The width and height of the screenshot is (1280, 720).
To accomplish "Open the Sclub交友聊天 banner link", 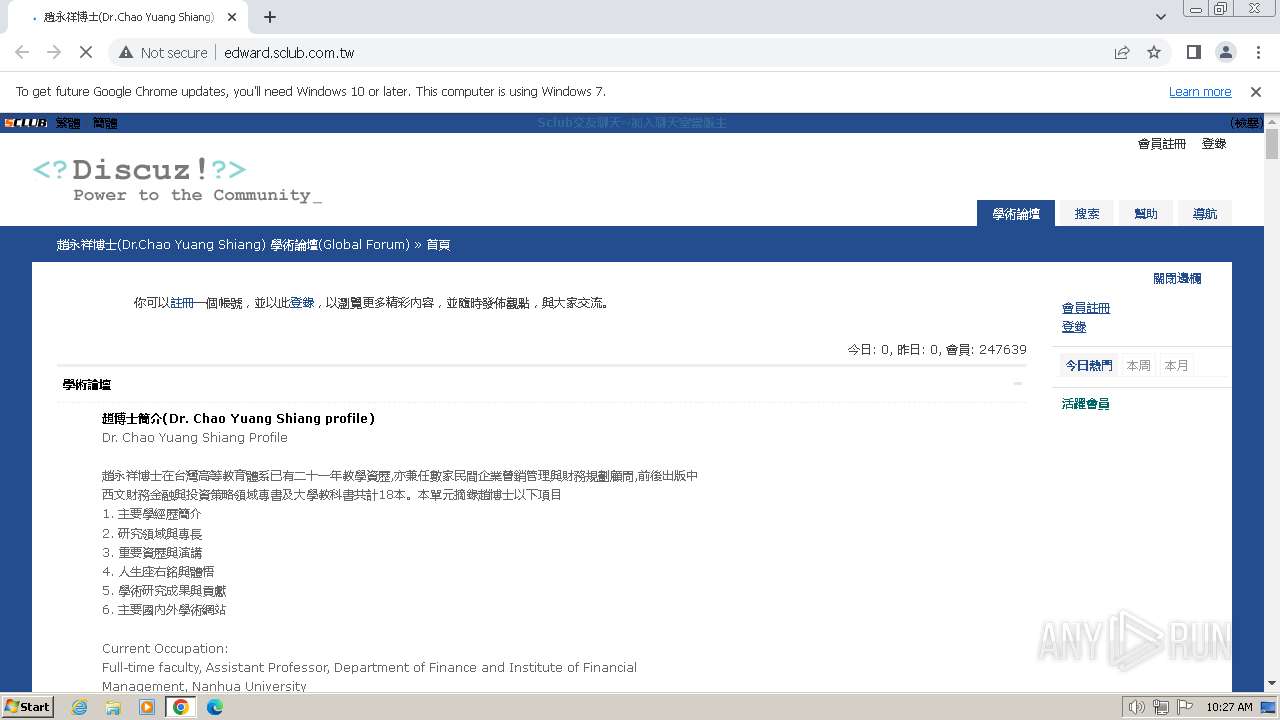I will [632, 123].
